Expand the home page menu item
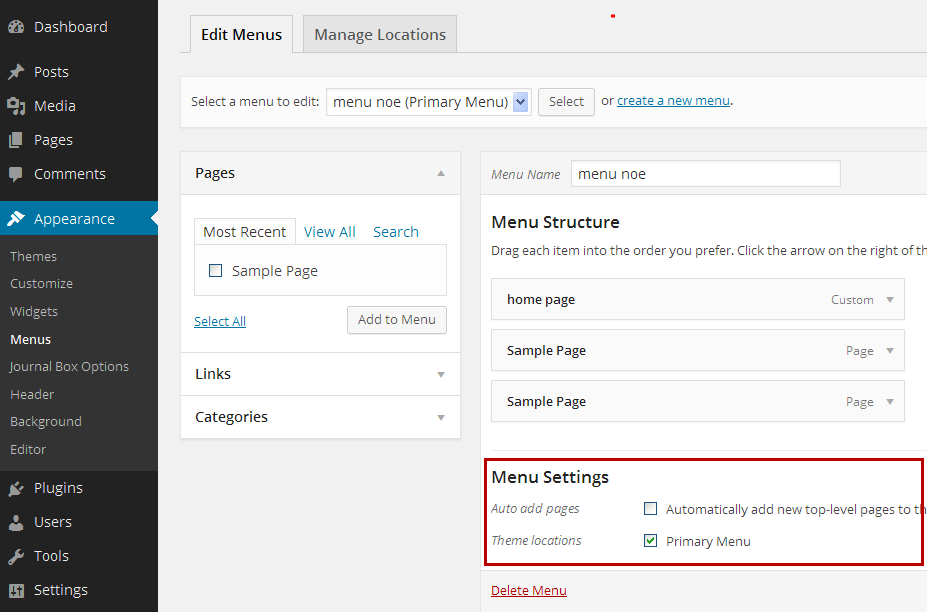The height and width of the screenshot is (612, 927). click(x=890, y=300)
